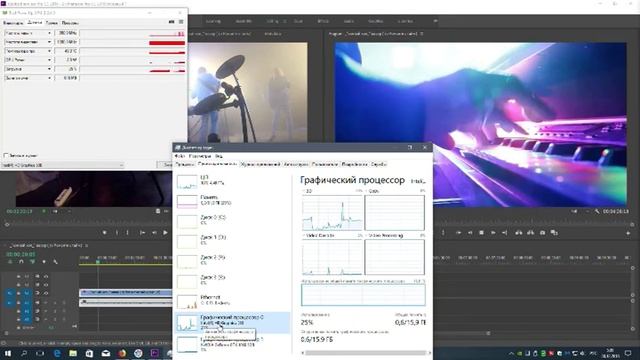Switch to the Автозагрузка tab
640x360 pixels.
[x=296, y=164]
